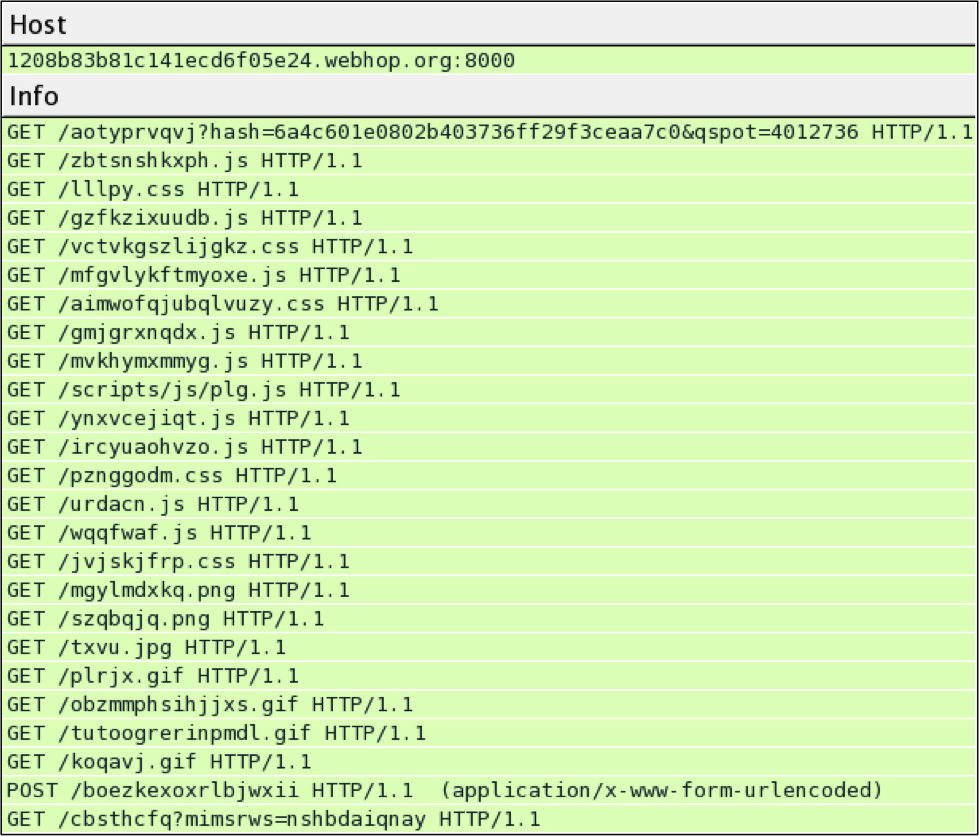The image size is (979, 836).
Task: Select the GET /cbsthcfq?mimsrws=nshbdaiqnay row
Action: point(489,819)
